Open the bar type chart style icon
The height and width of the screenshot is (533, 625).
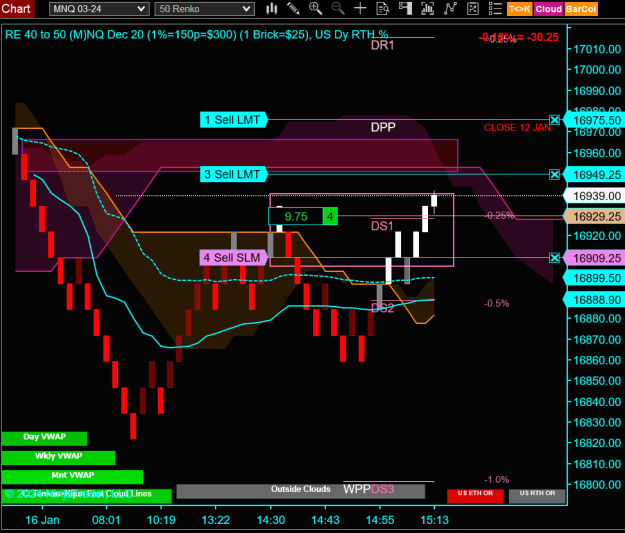coord(272,9)
